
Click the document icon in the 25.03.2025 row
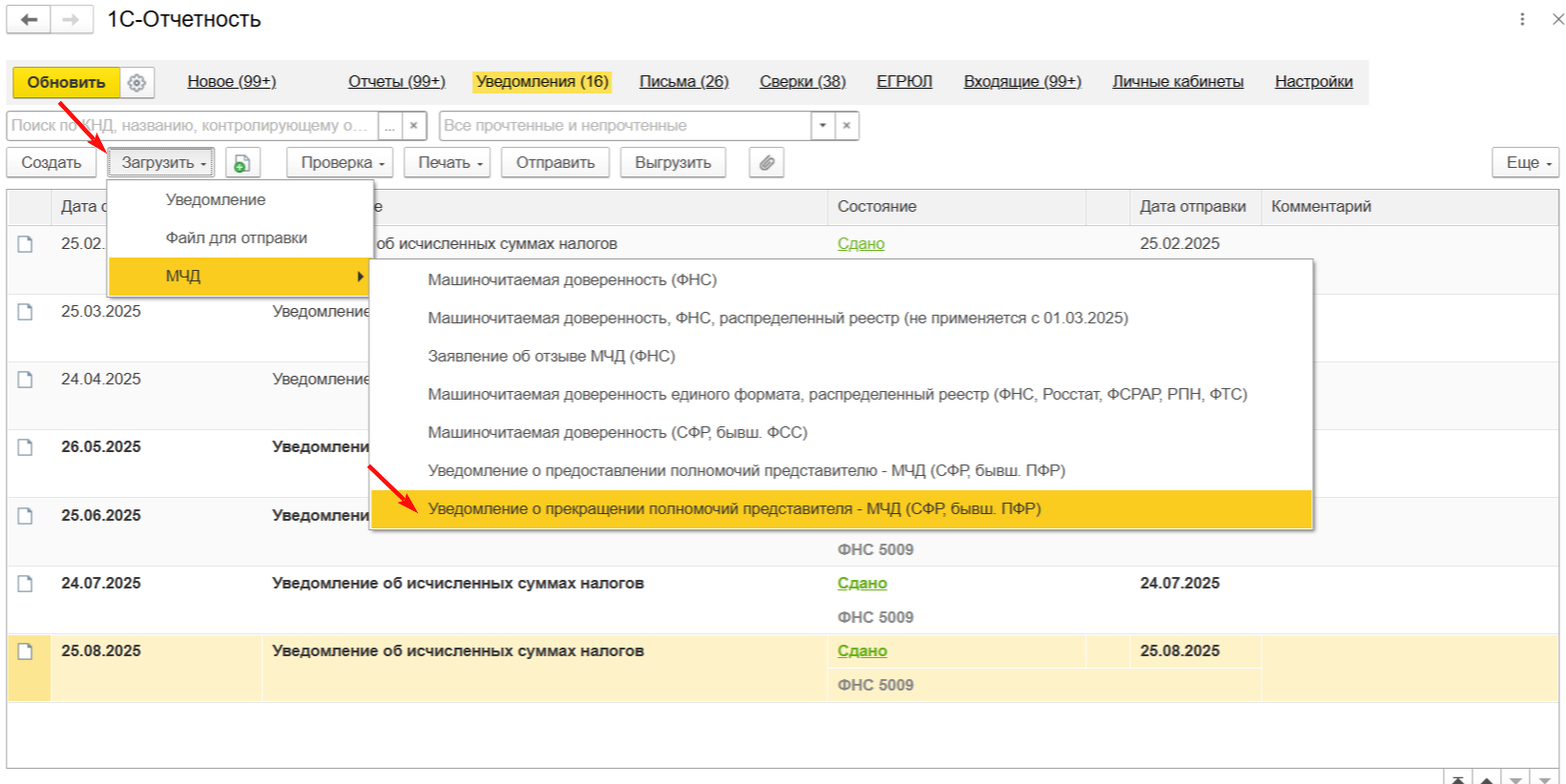[26, 312]
